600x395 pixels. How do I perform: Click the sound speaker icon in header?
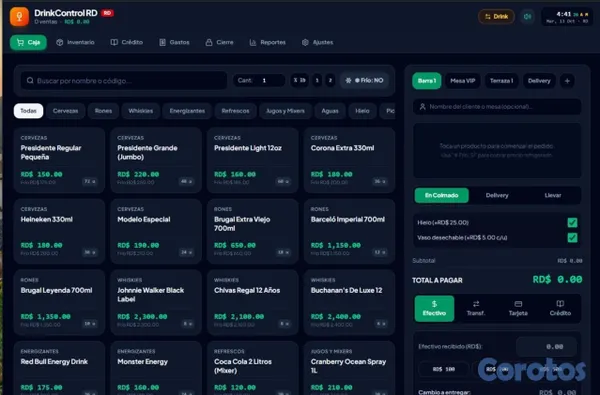point(527,16)
